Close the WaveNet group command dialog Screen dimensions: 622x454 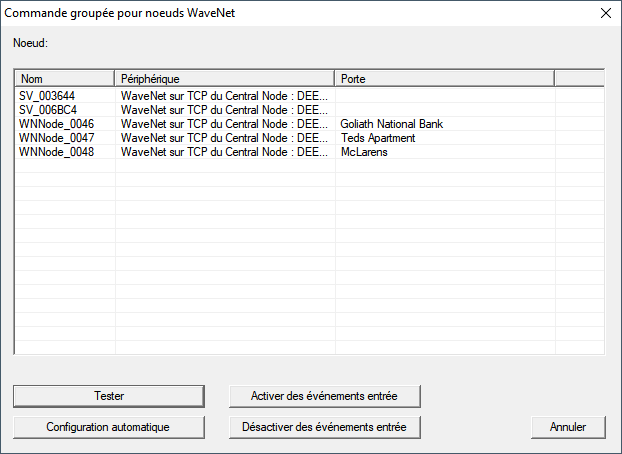tap(604, 14)
